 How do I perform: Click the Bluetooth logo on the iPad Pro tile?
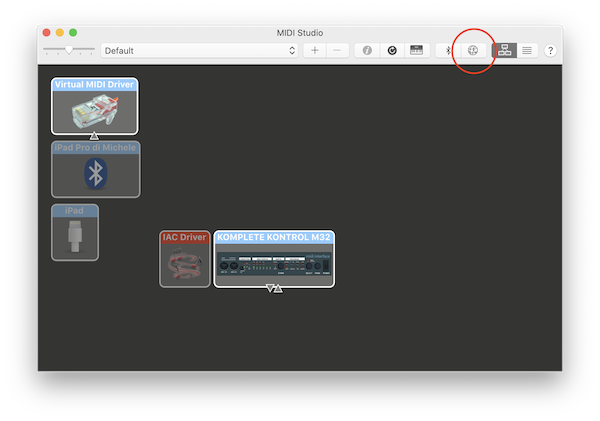pyautogui.click(x=95, y=173)
